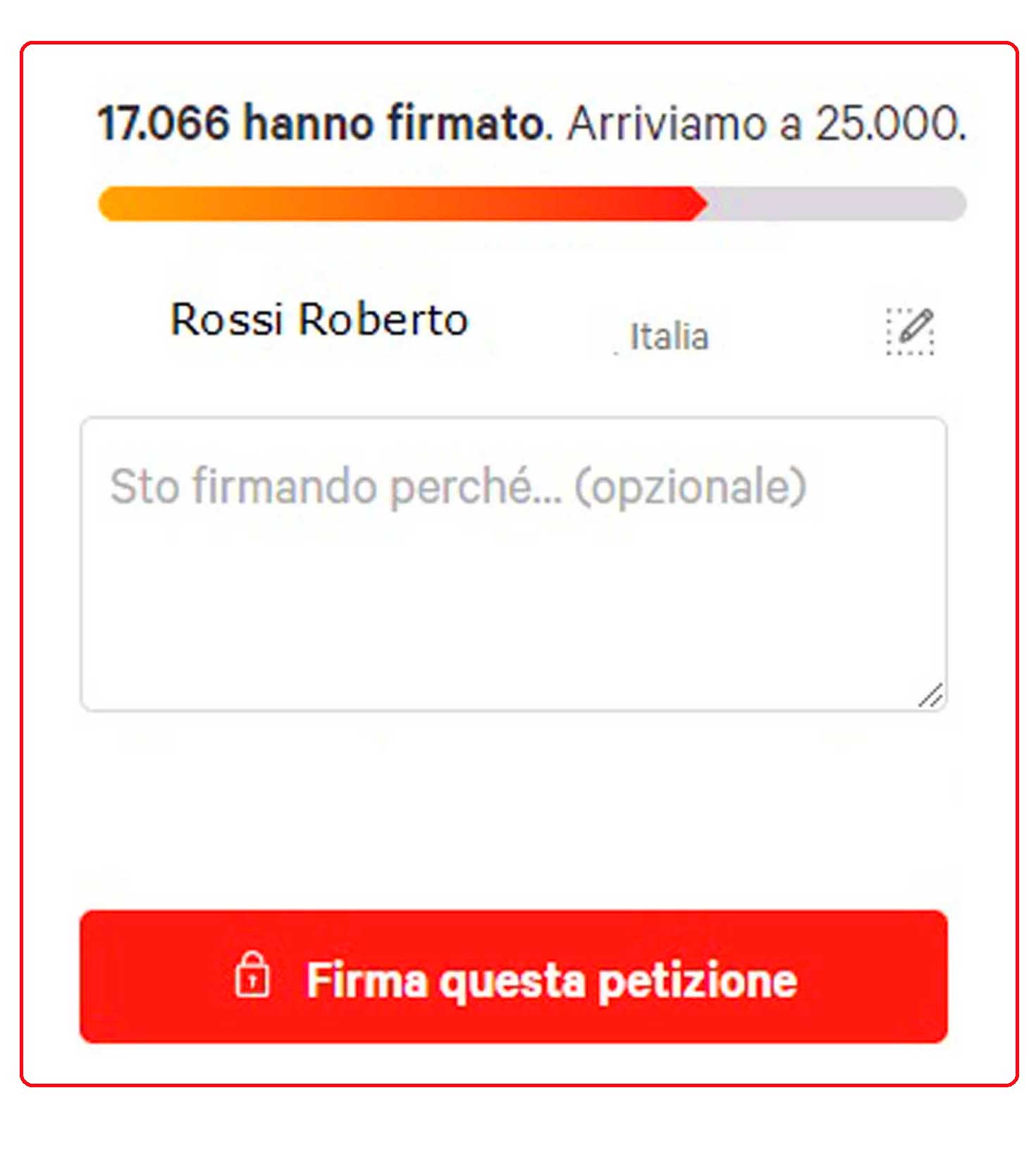Click the 17.066 signature count number
The height and width of the screenshot is (1162, 1036).
click(x=164, y=123)
